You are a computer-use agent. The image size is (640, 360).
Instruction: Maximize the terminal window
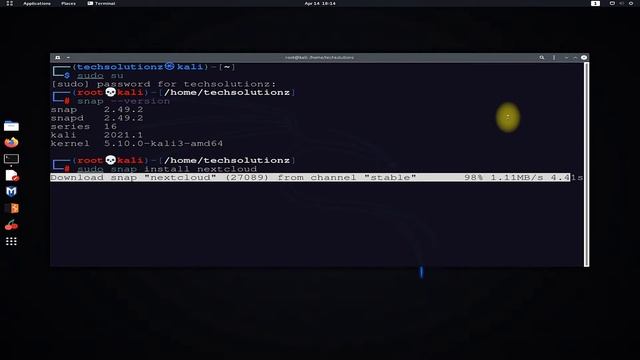tap(575, 58)
